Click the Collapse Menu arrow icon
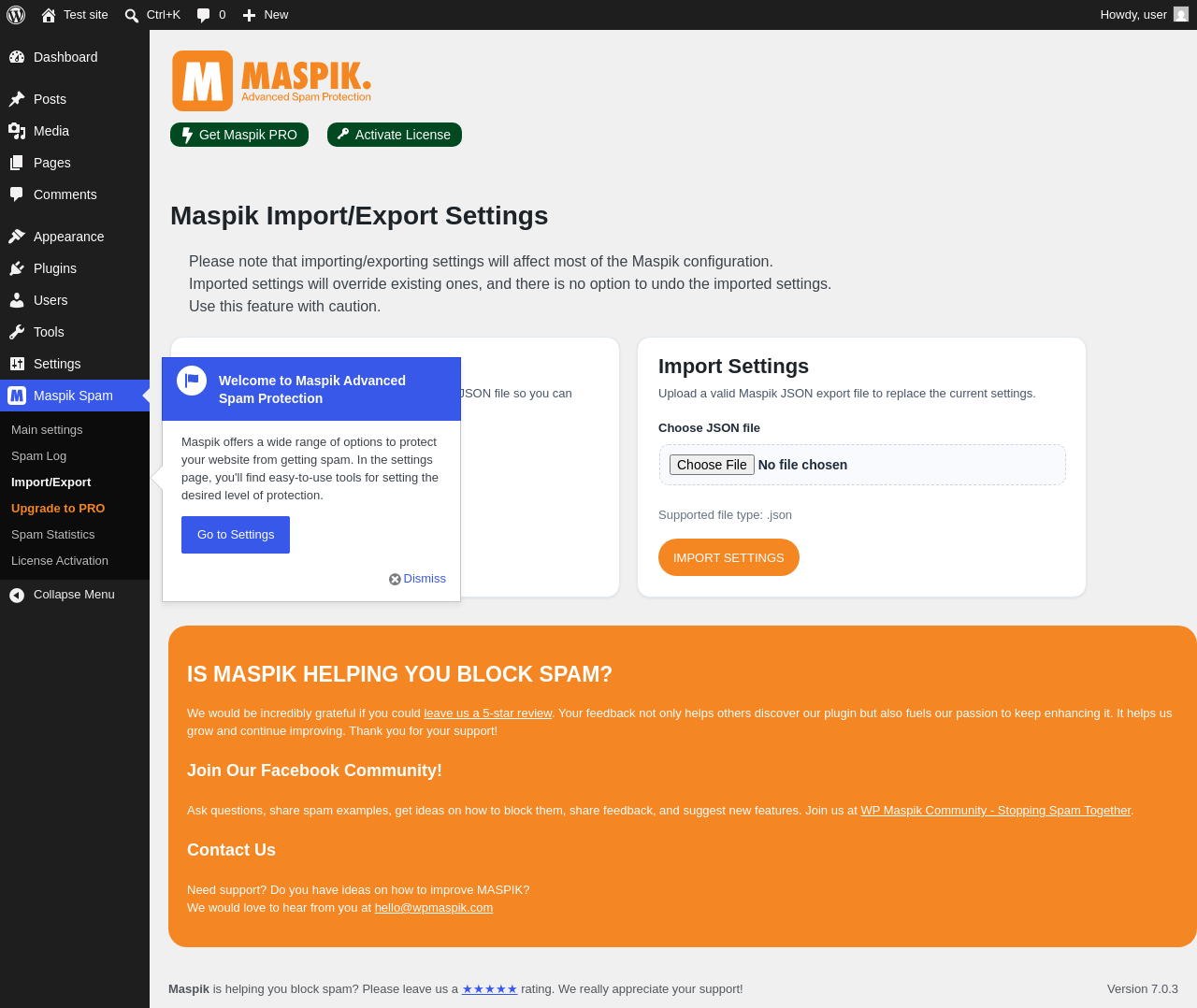The height and width of the screenshot is (1008, 1197). coord(17,595)
